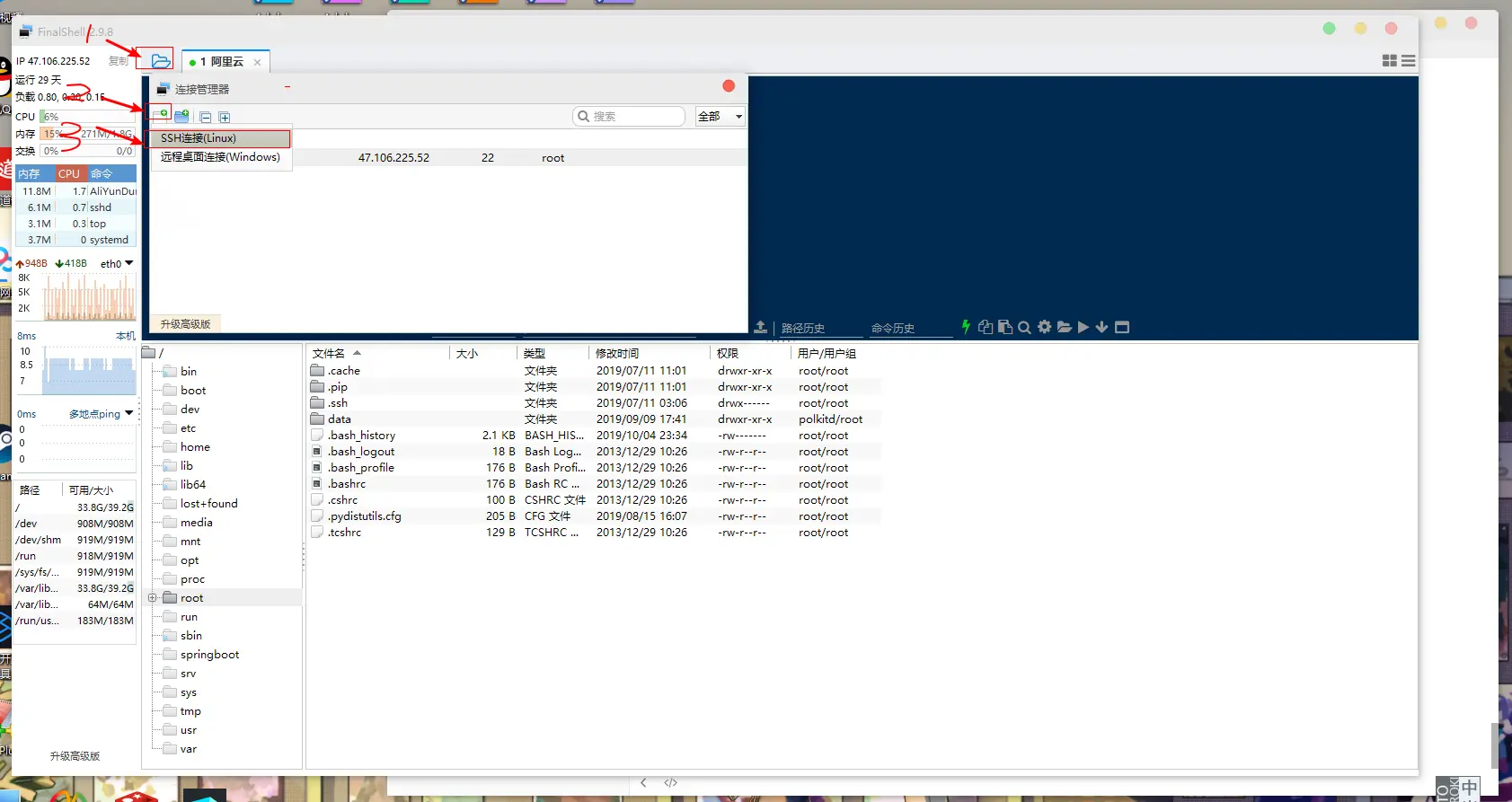1512x802 pixels.
Task: Click the .cache folder icon in file list
Action: pos(317,370)
